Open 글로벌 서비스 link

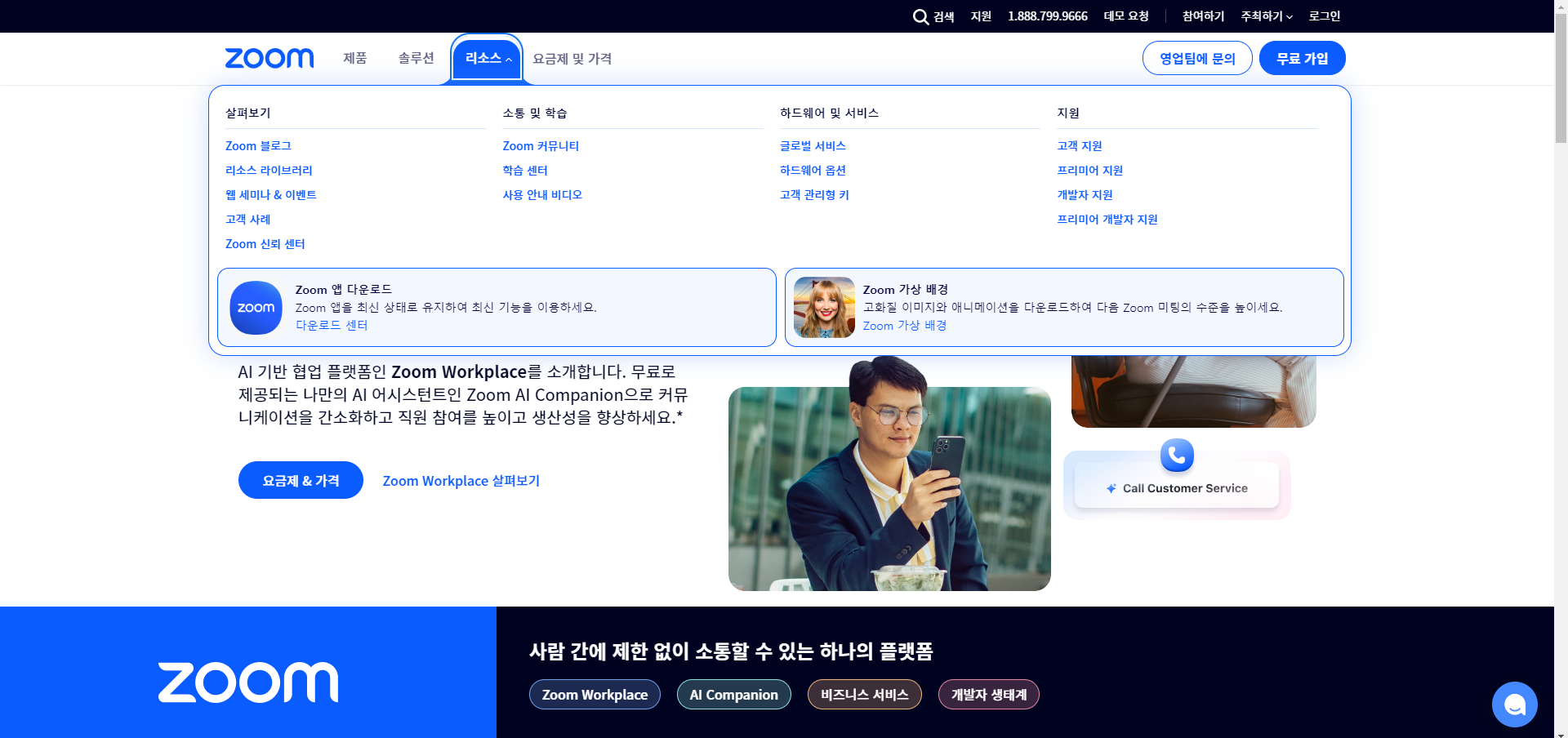click(813, 146)
